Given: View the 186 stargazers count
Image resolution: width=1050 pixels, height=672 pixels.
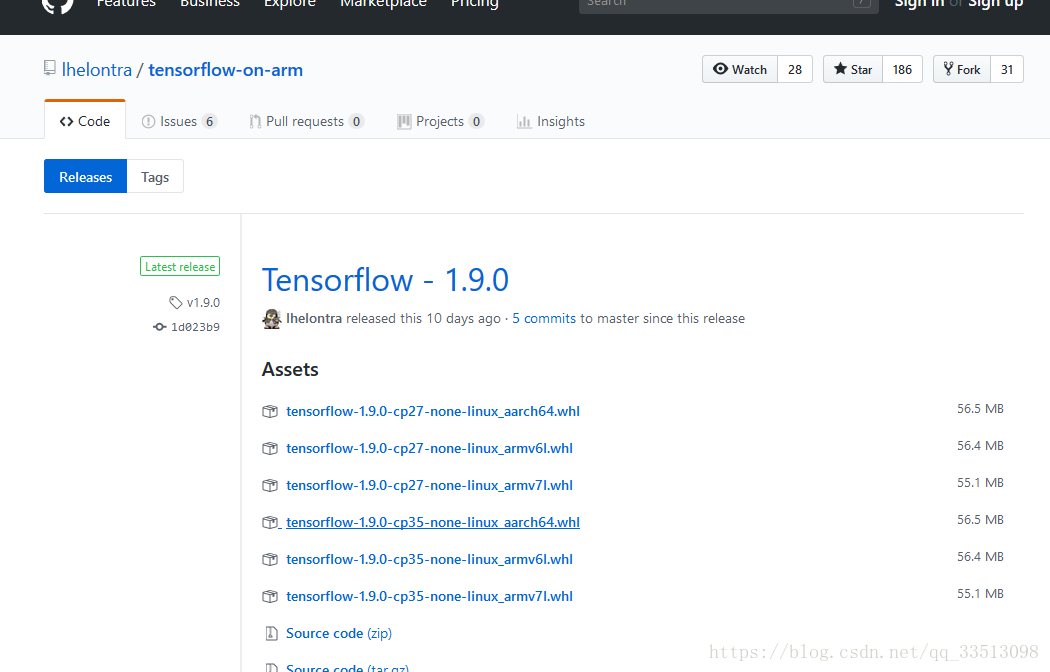Looking at the screenshot, I should tap(902, 69).
